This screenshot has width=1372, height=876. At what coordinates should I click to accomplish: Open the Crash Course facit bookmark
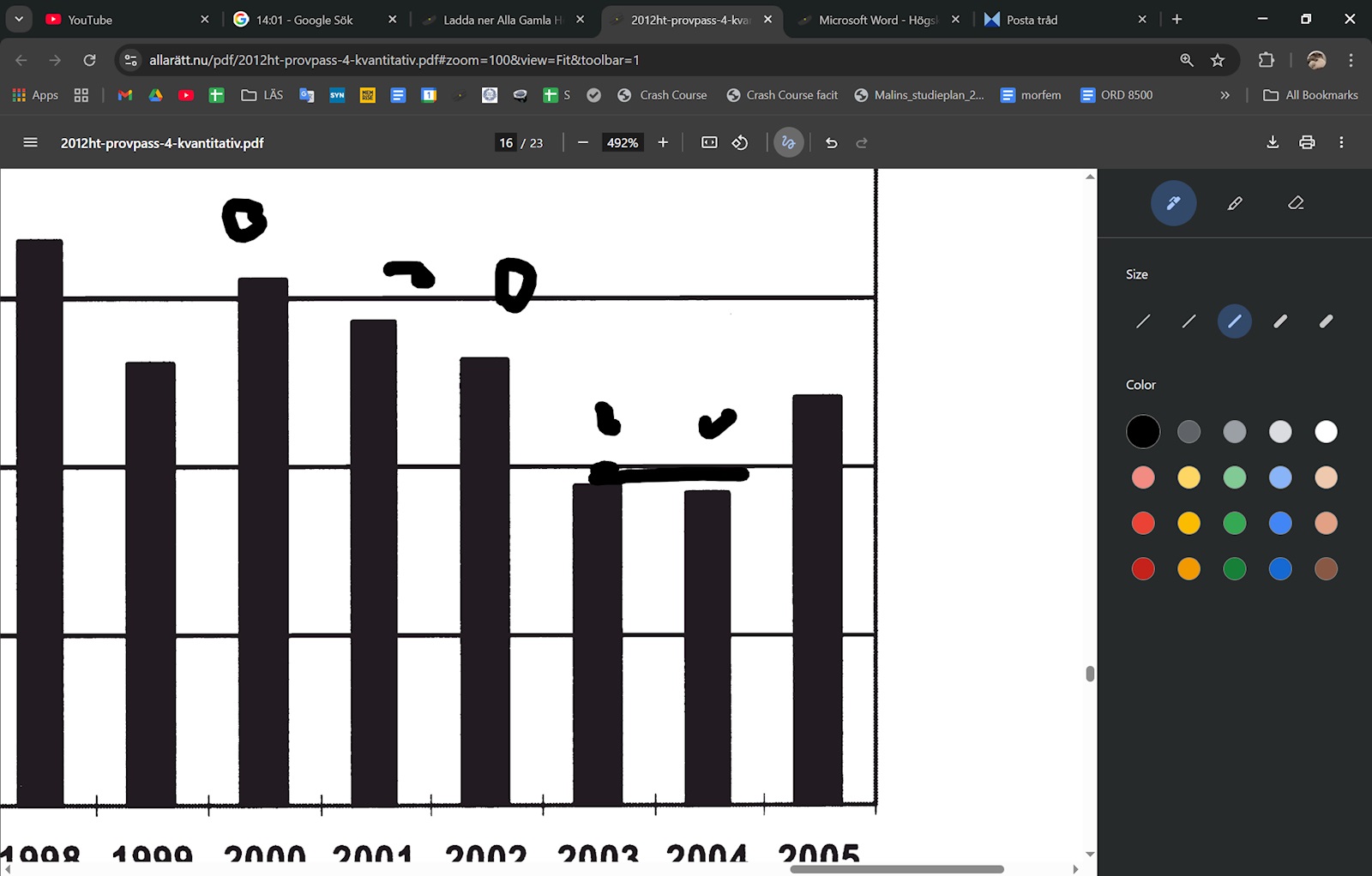[782, 95]
